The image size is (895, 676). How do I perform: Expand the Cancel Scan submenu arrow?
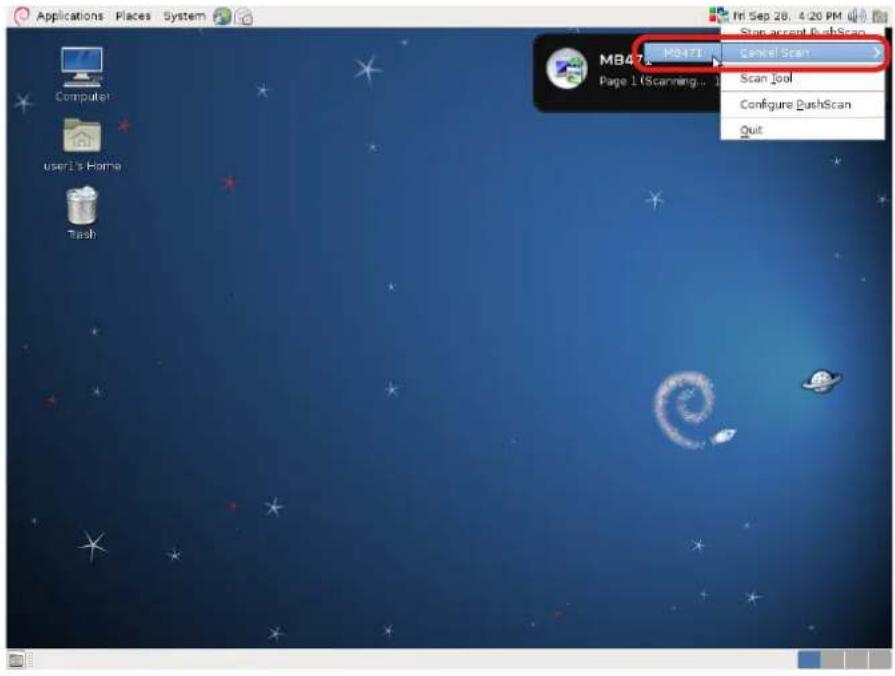click(876, 53)
